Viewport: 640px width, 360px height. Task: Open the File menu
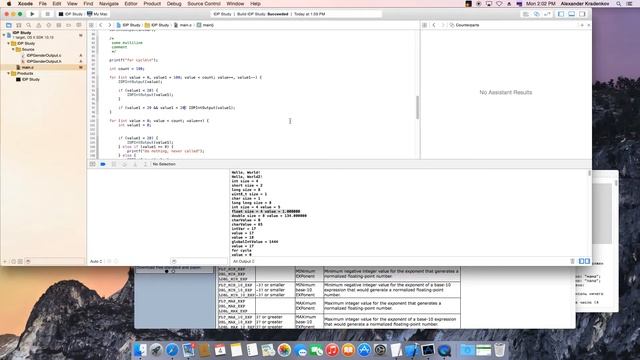[42, 4]
